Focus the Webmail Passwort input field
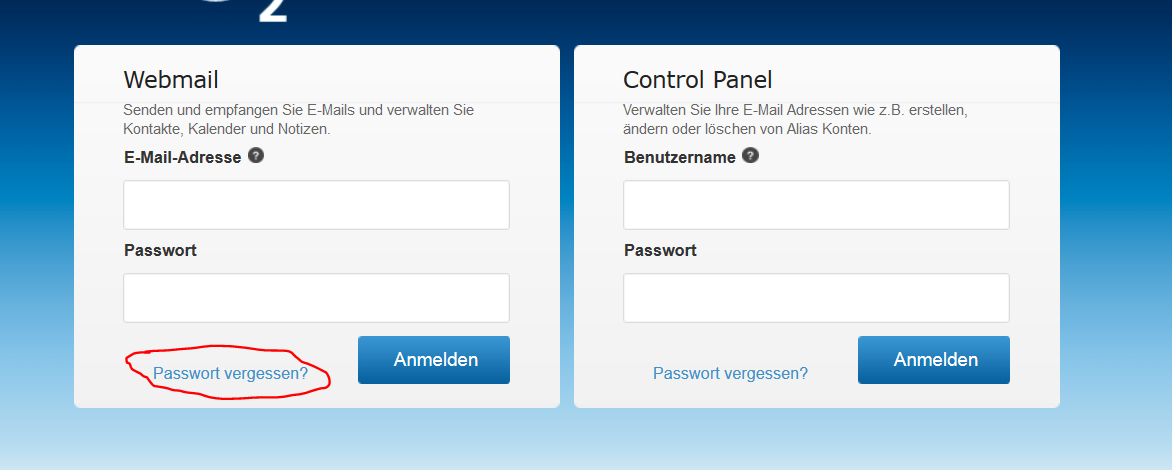 point(316,297)
